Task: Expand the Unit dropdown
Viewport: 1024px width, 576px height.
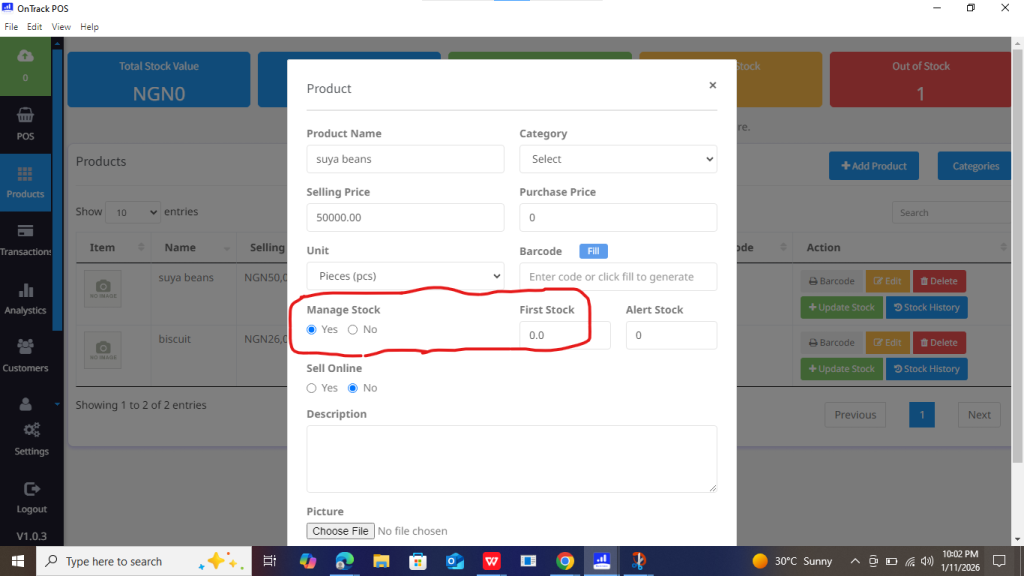Action: pyautogui.click(x=405, y=276)
